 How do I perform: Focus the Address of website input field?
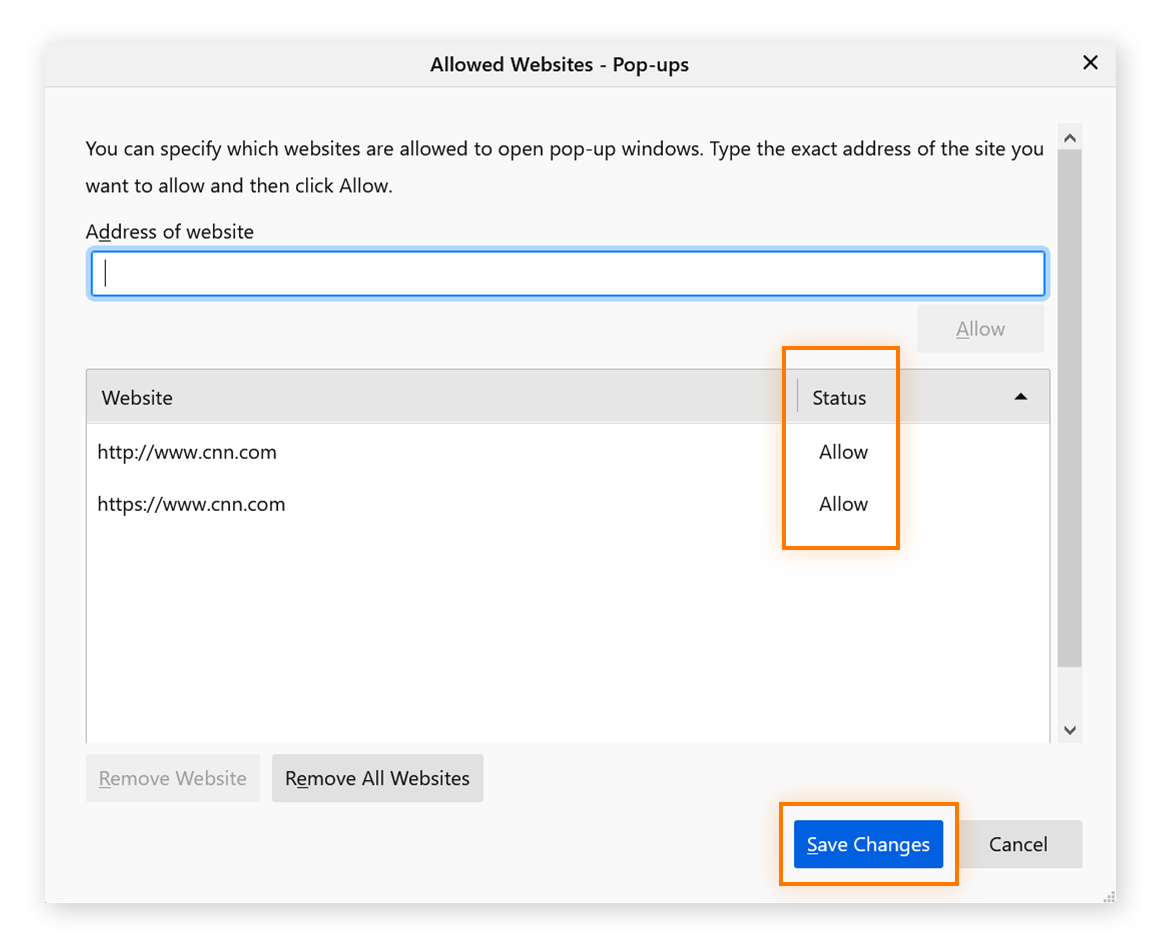pyautogui.click(x=567, y=272)
